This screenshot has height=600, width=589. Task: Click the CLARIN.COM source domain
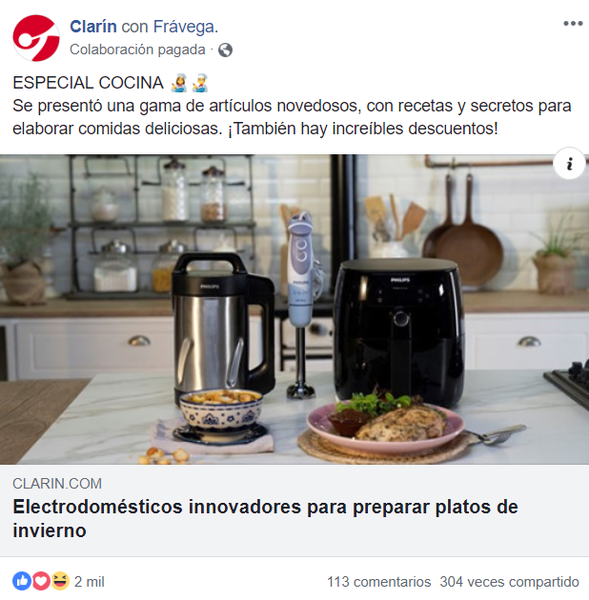(57, 484)
